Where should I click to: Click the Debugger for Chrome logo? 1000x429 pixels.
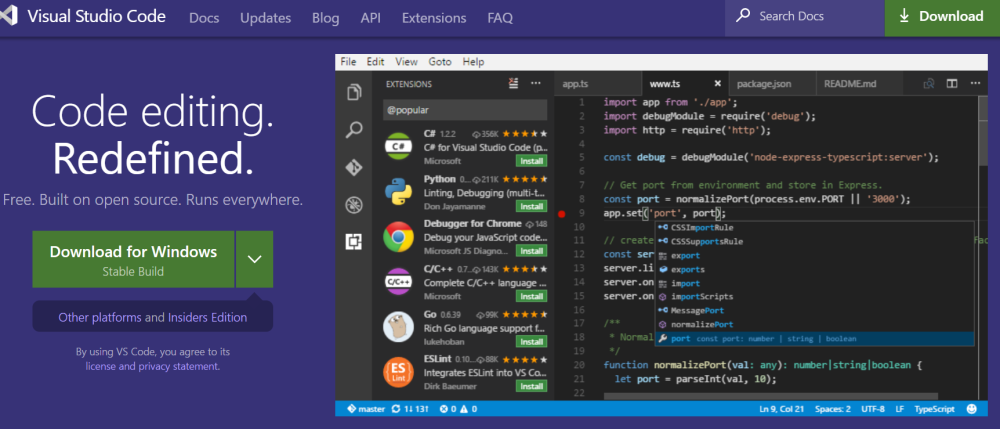pos(399,237)
